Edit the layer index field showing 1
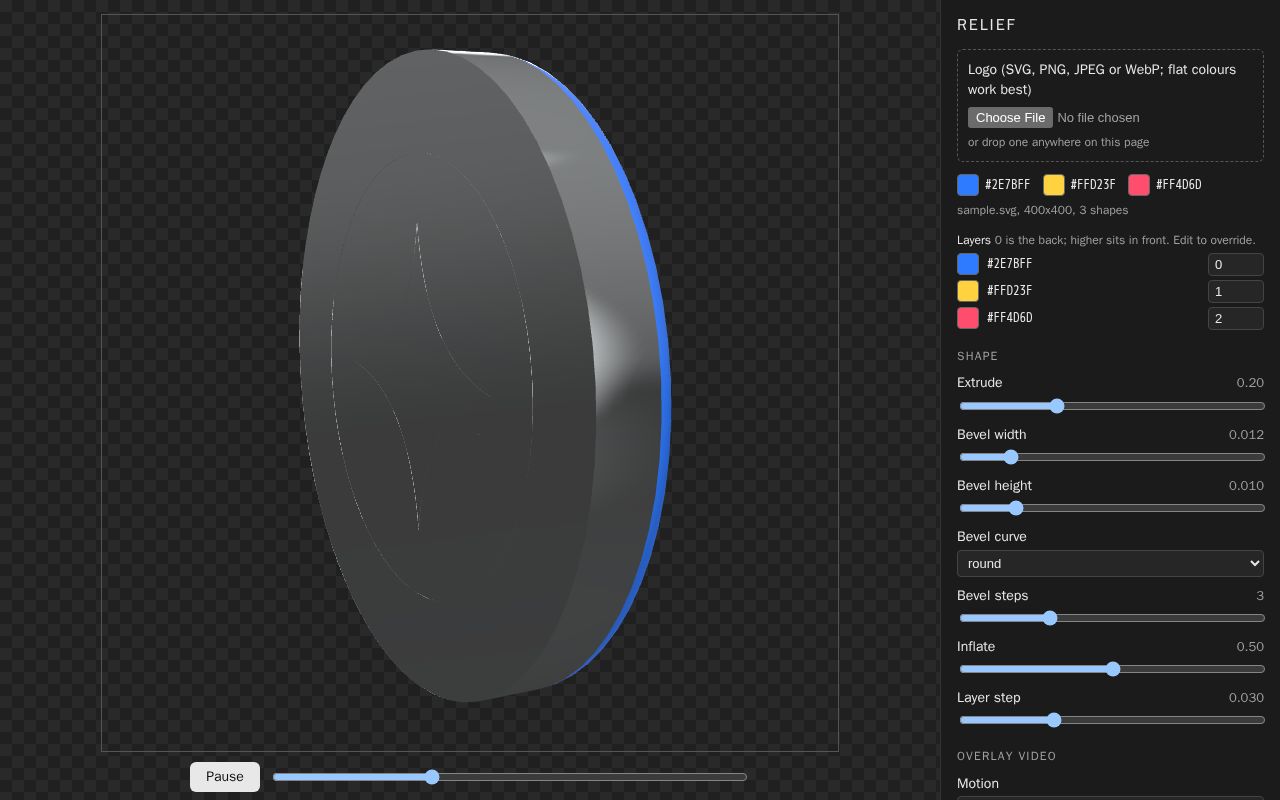The width and height of the screenshot is (1280, 800). tap(1236, 291)
